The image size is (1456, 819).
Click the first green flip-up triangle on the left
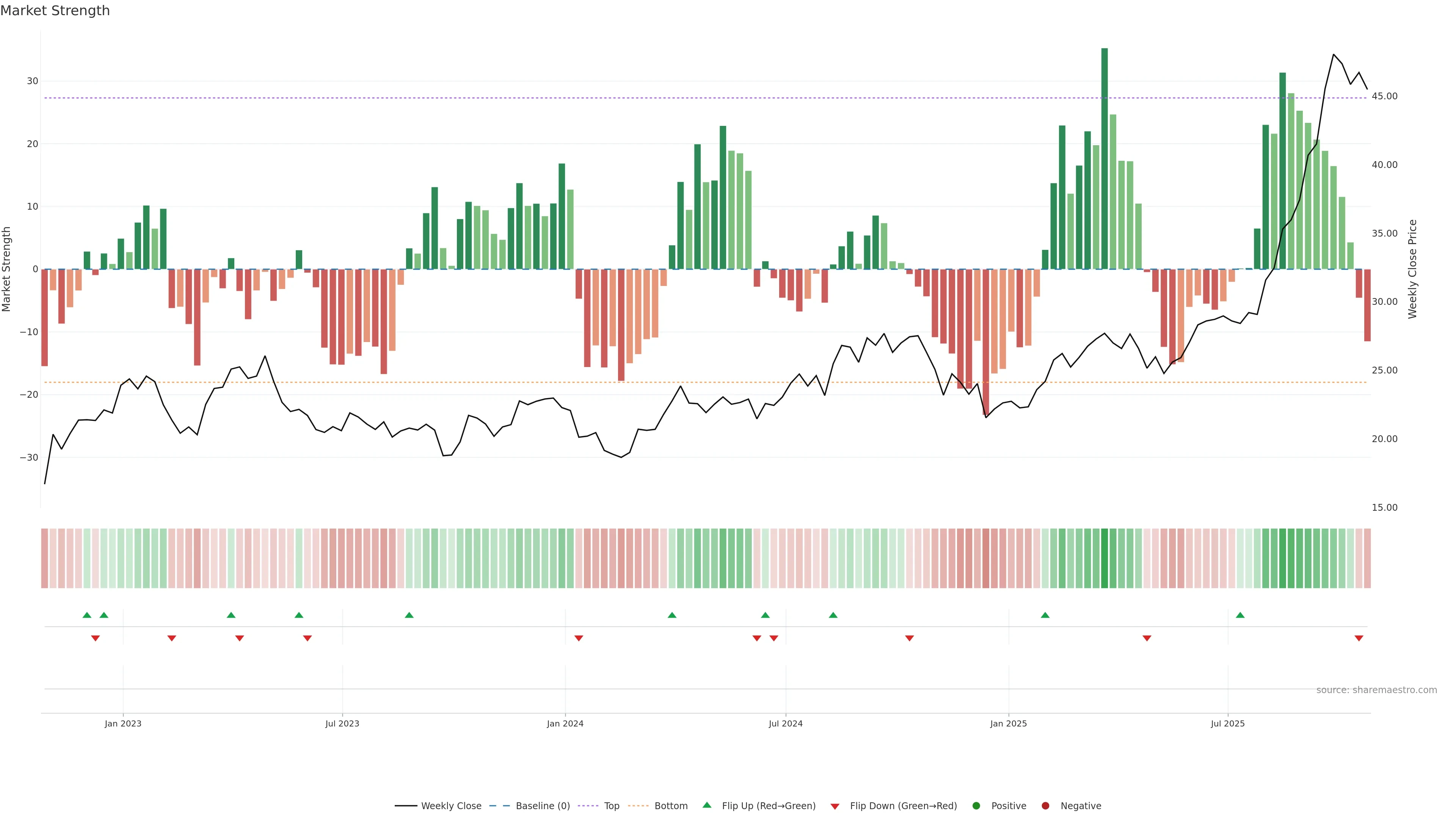pyautogui.click(x=87, y=615)
